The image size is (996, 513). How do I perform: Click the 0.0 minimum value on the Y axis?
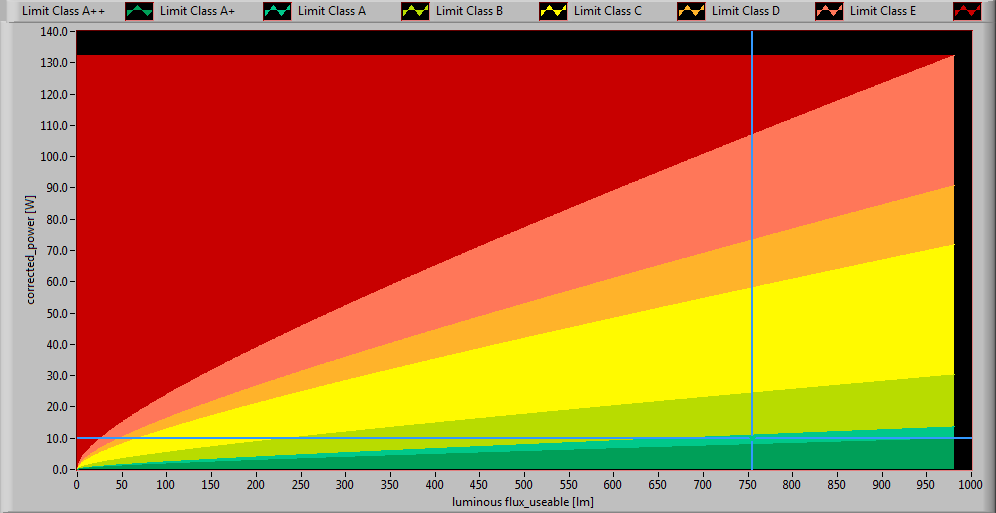(x=57, y=469)
